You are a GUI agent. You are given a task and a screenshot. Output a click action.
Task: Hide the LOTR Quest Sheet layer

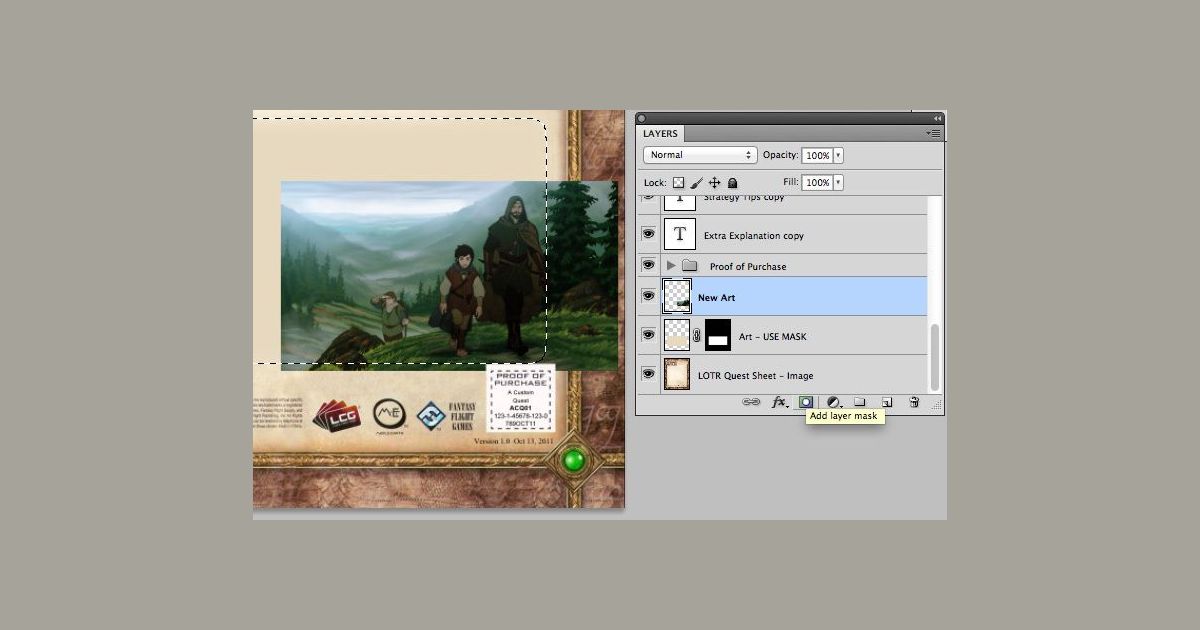click(648, 374)
